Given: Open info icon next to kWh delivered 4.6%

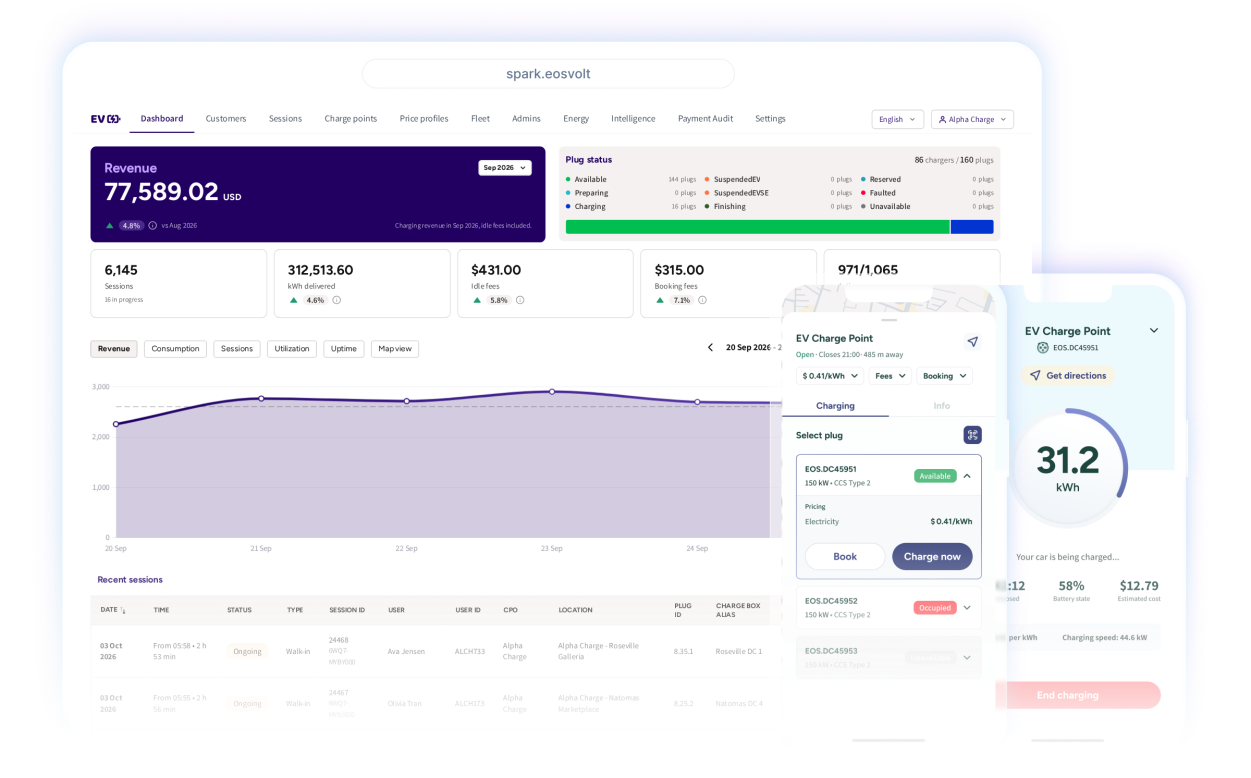Looking at the screenshot, I should click(336, 300).
